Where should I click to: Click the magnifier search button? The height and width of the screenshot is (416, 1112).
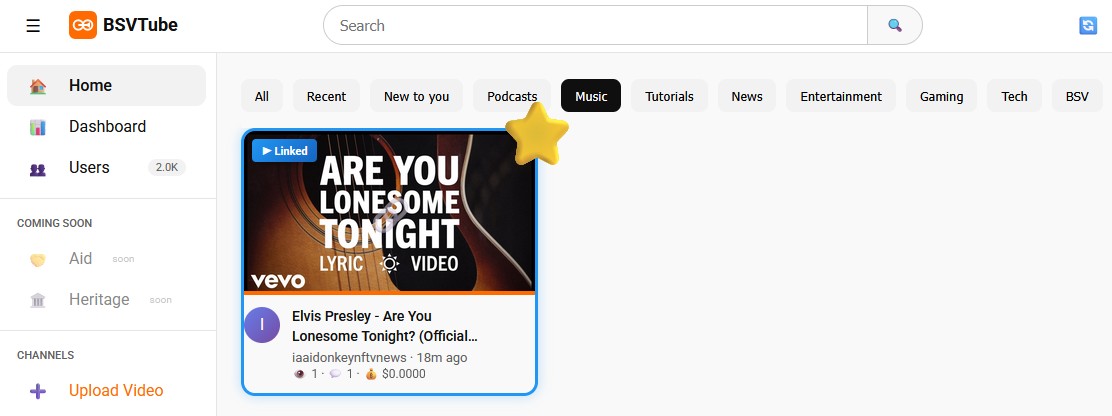click(895, 26)
